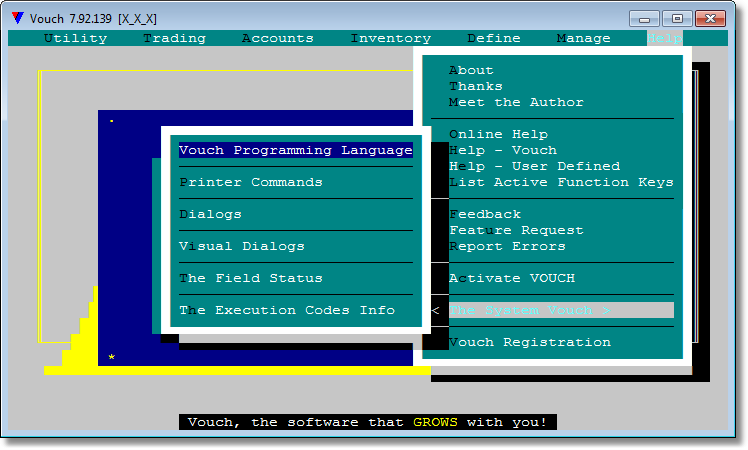This screenshot has width=748, height=450.
Task: Select the Dialogs submenu item
Action: point(210,214)
